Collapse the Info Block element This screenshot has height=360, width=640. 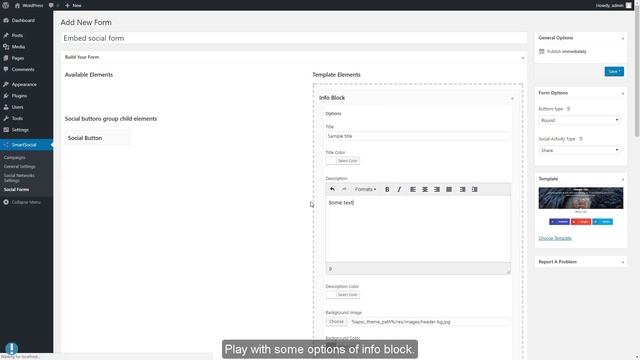tap(512, 98)
